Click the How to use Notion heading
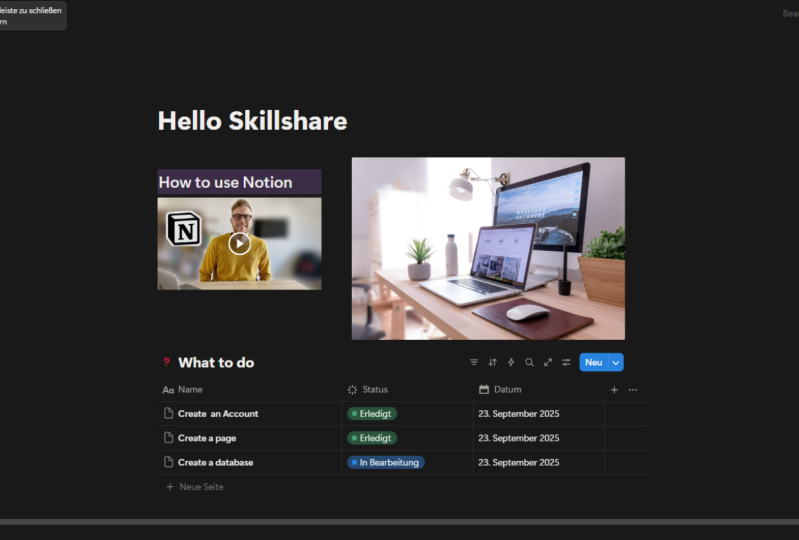This screenshot has height=540, width=799. click(x=225, y=182)
